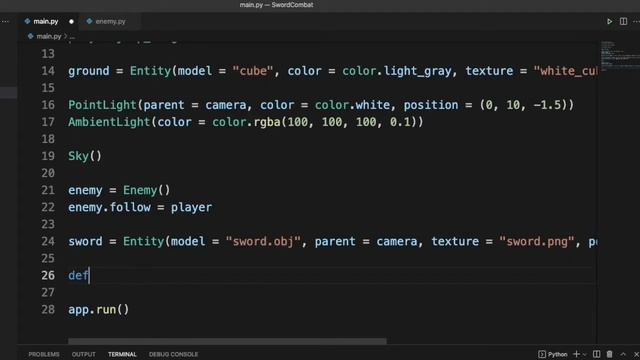Open the TERMINAL panel tab
The height and width of the screenshot is (360, 640).
(122, 354)
